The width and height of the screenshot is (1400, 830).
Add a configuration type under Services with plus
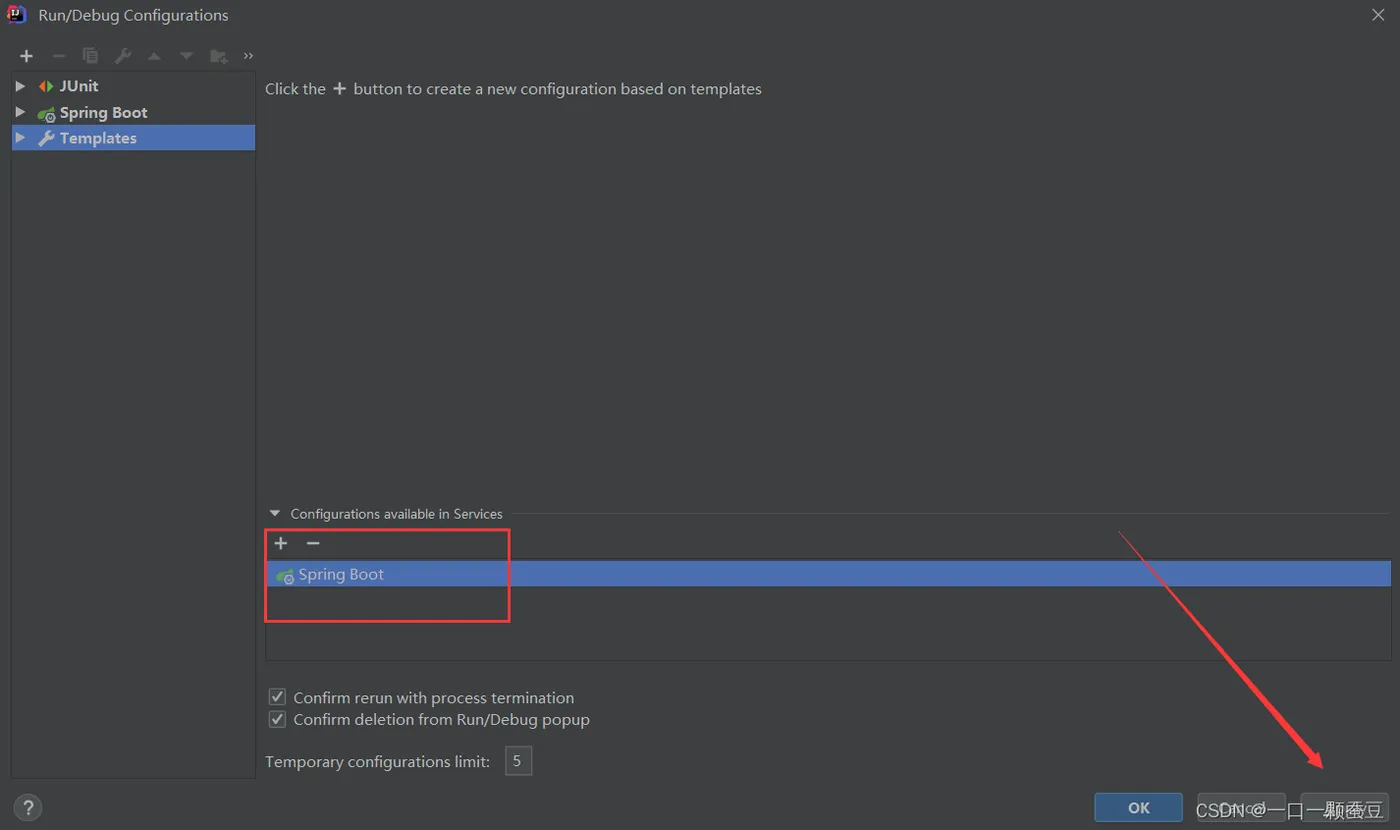[281, 543]
